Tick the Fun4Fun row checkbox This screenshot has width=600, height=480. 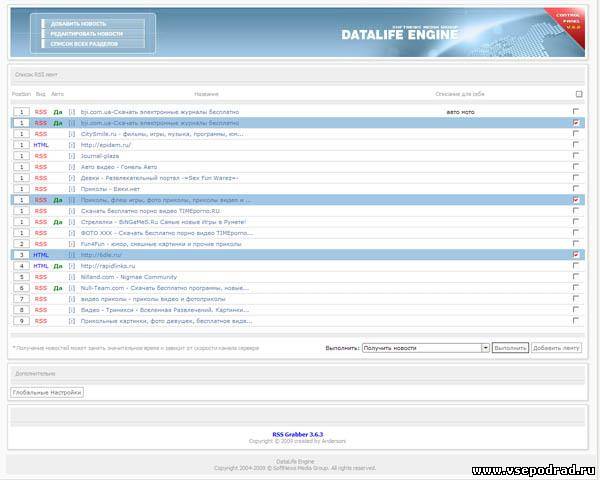(x=576, y=243)
